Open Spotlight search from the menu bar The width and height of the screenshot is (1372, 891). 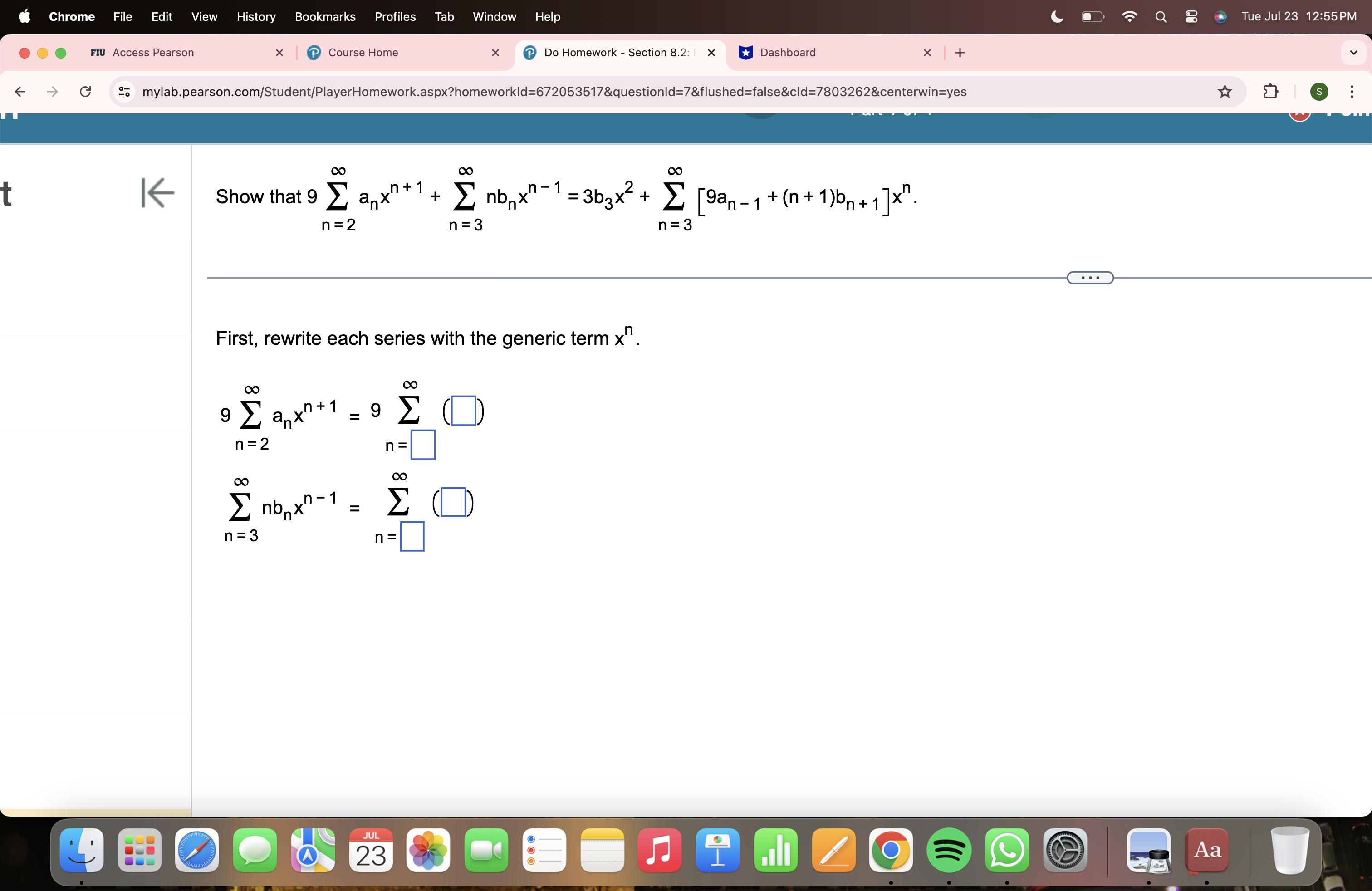click(1161, 16)
